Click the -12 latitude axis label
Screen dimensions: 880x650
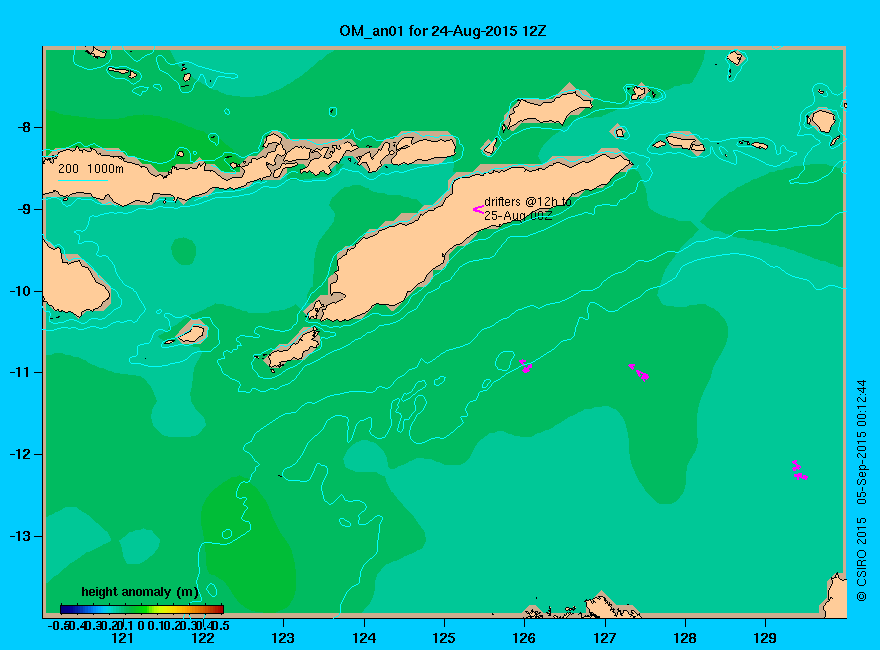point(21,454)
